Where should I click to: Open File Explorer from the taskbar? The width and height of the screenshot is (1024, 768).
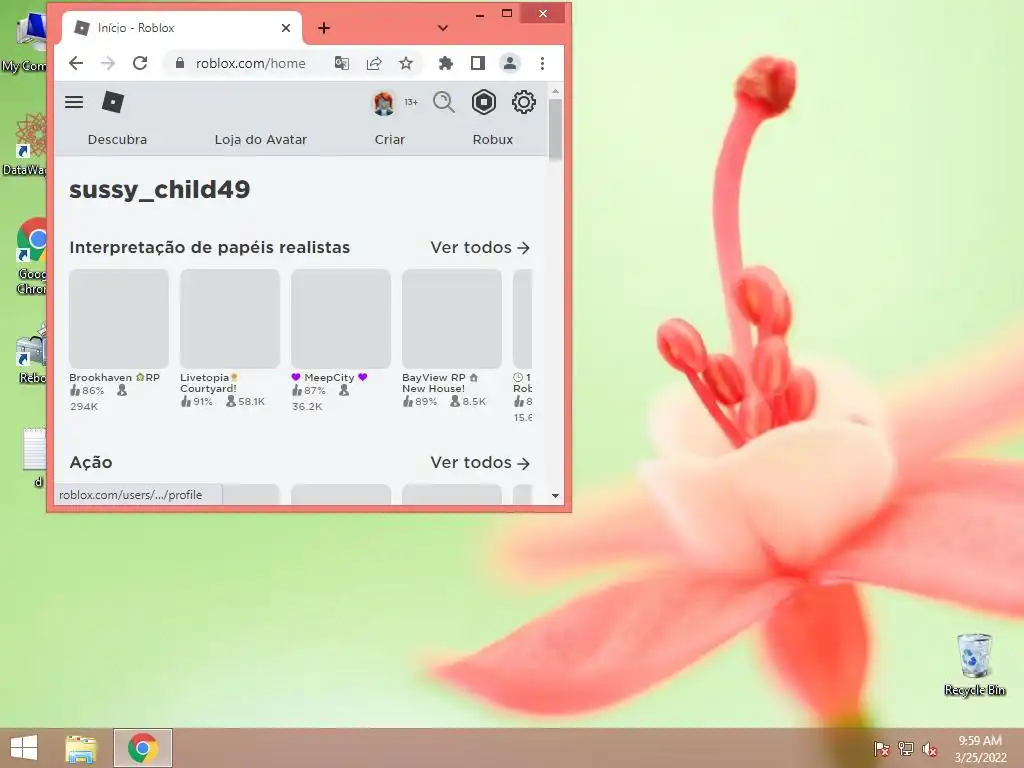(82, 748)
